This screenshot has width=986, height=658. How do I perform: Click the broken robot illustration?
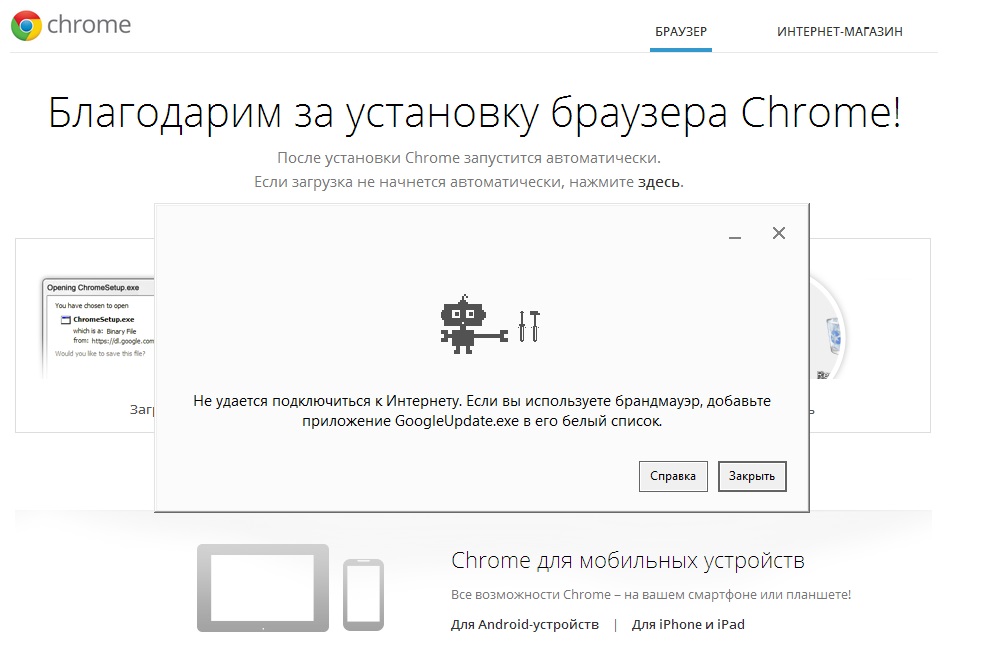(473, 324)
